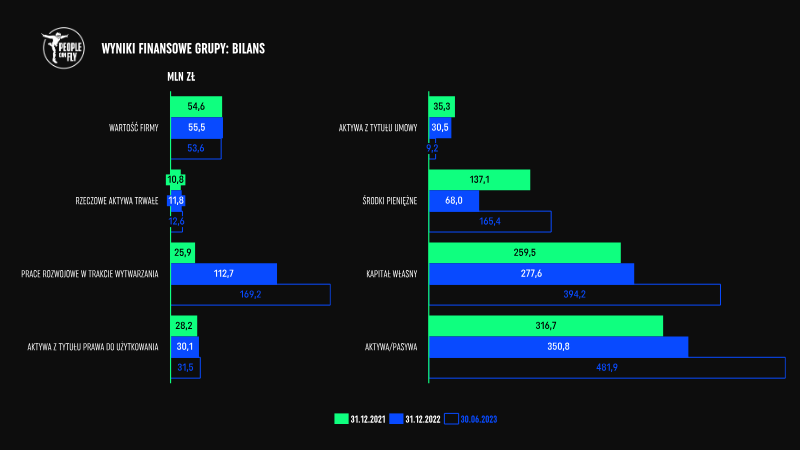Viewport: 800px width, 450px height.
Task: Click the green 137,1 środki pieniężne bar
Action: coord(479,180)
